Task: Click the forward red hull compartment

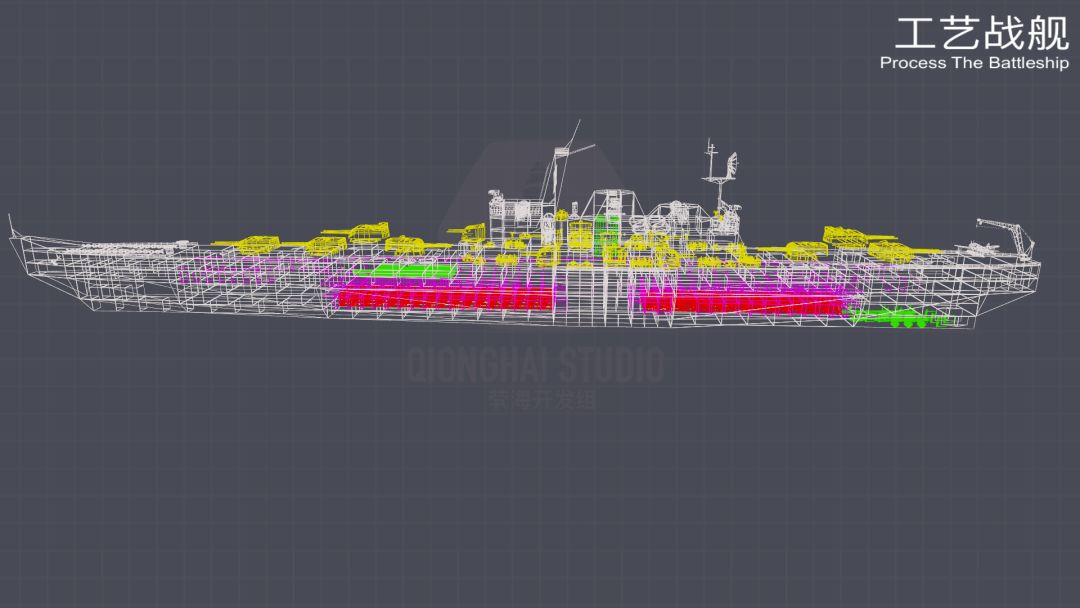Action: [x=446, y=298]
